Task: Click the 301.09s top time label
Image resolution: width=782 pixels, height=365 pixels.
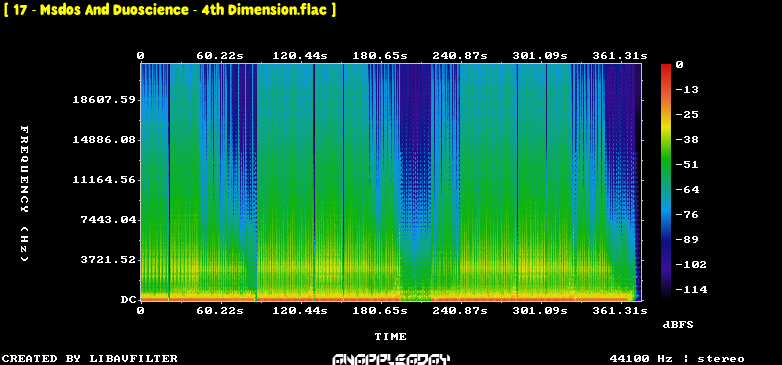Action: point(540,56)
